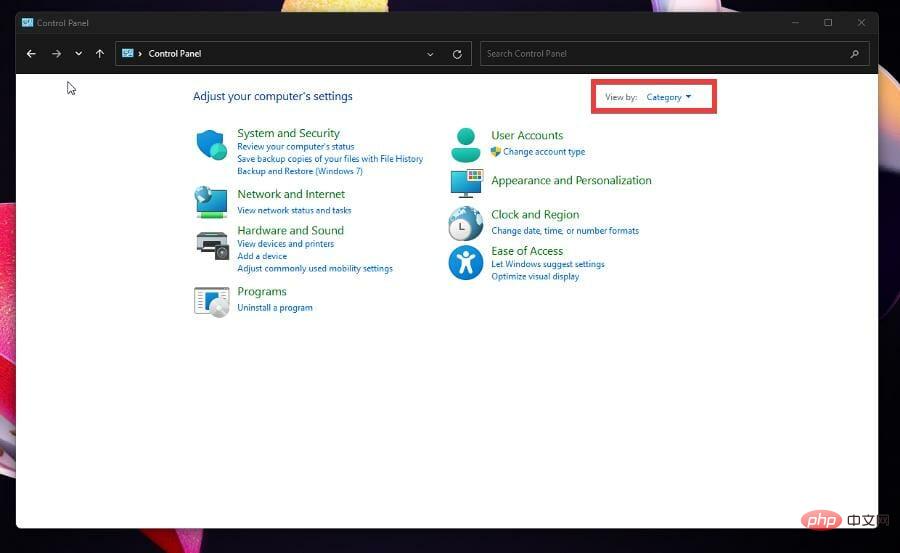This screenshot has width=900, height=553.
Task: Select Uninstall a program link
Action: [275, 308]
